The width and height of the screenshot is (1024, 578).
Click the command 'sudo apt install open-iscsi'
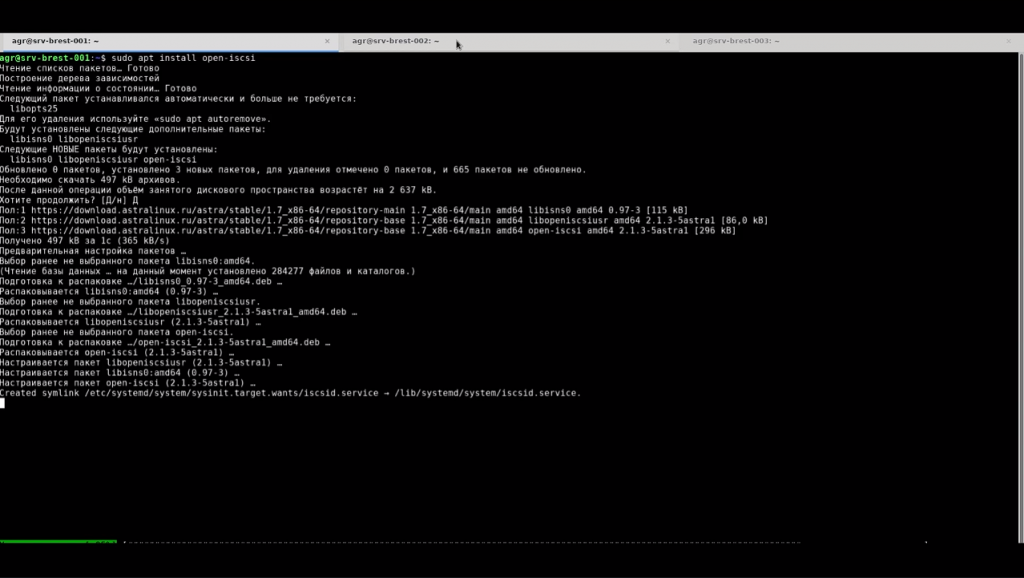point(183,58)
